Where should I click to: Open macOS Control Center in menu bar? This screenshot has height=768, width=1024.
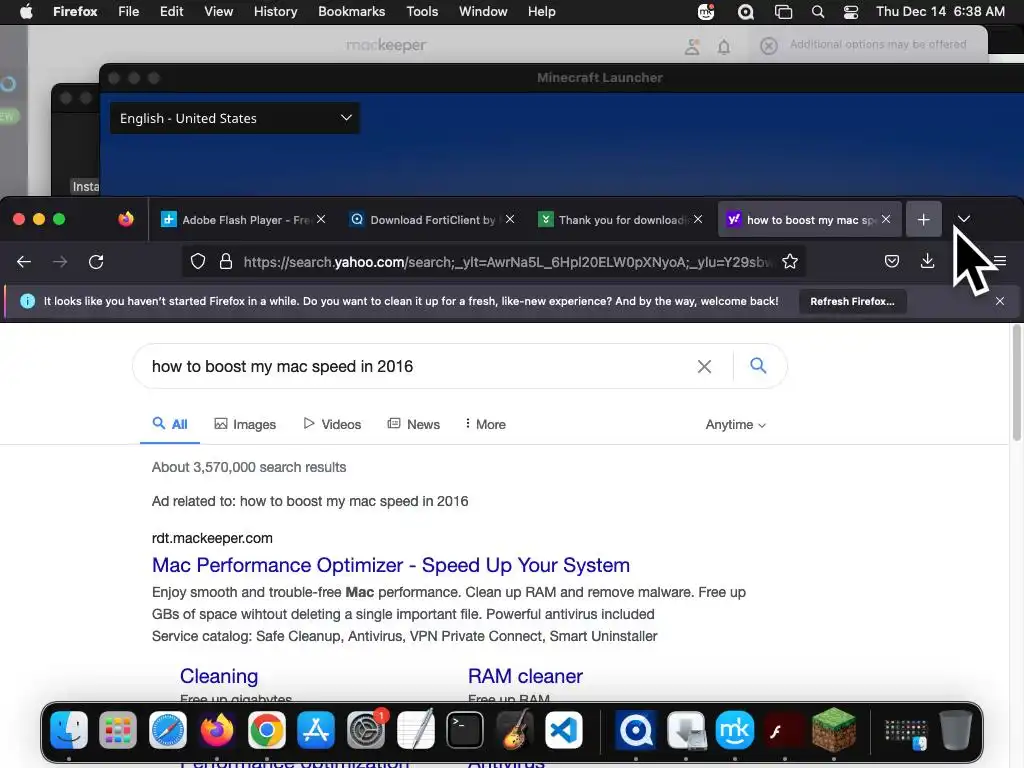[x=851, y=12]
